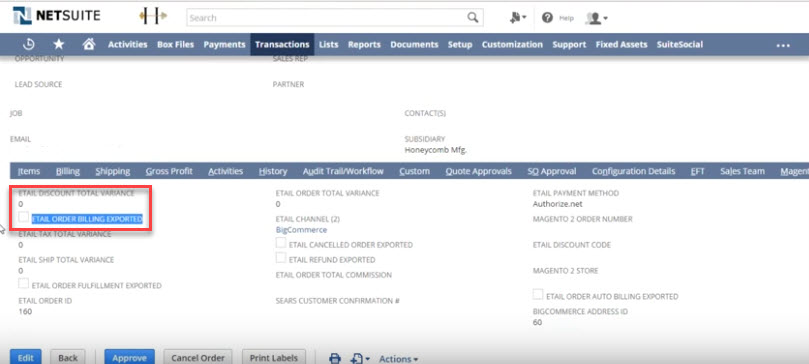The image size is (809, 364).
Task: Click the BigCommerce Address ID value 60
Action: 537,322
